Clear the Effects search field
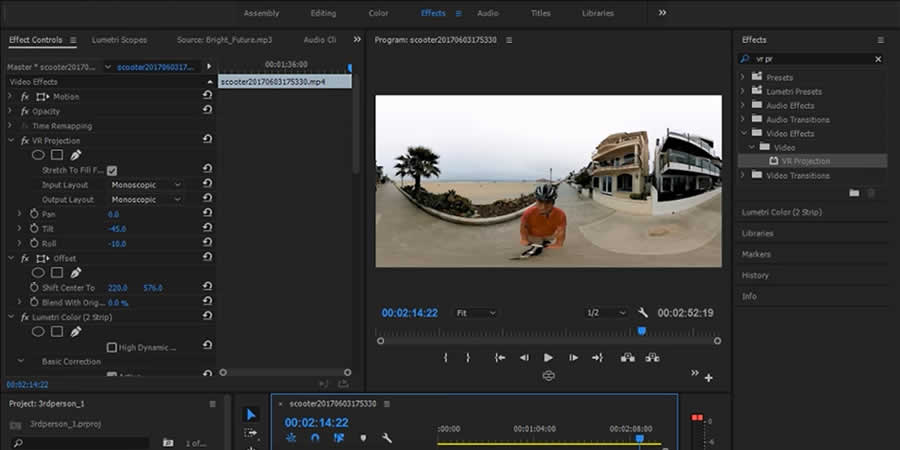Viewport: 900px width, 450px height. pos(878,59)
